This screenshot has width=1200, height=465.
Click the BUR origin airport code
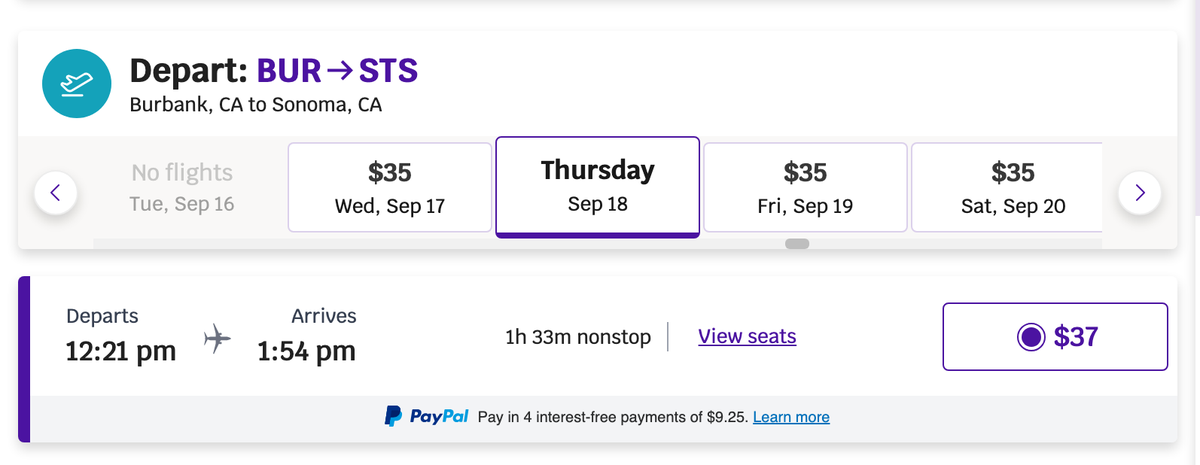pyautogui.click(x=290, y=71)
